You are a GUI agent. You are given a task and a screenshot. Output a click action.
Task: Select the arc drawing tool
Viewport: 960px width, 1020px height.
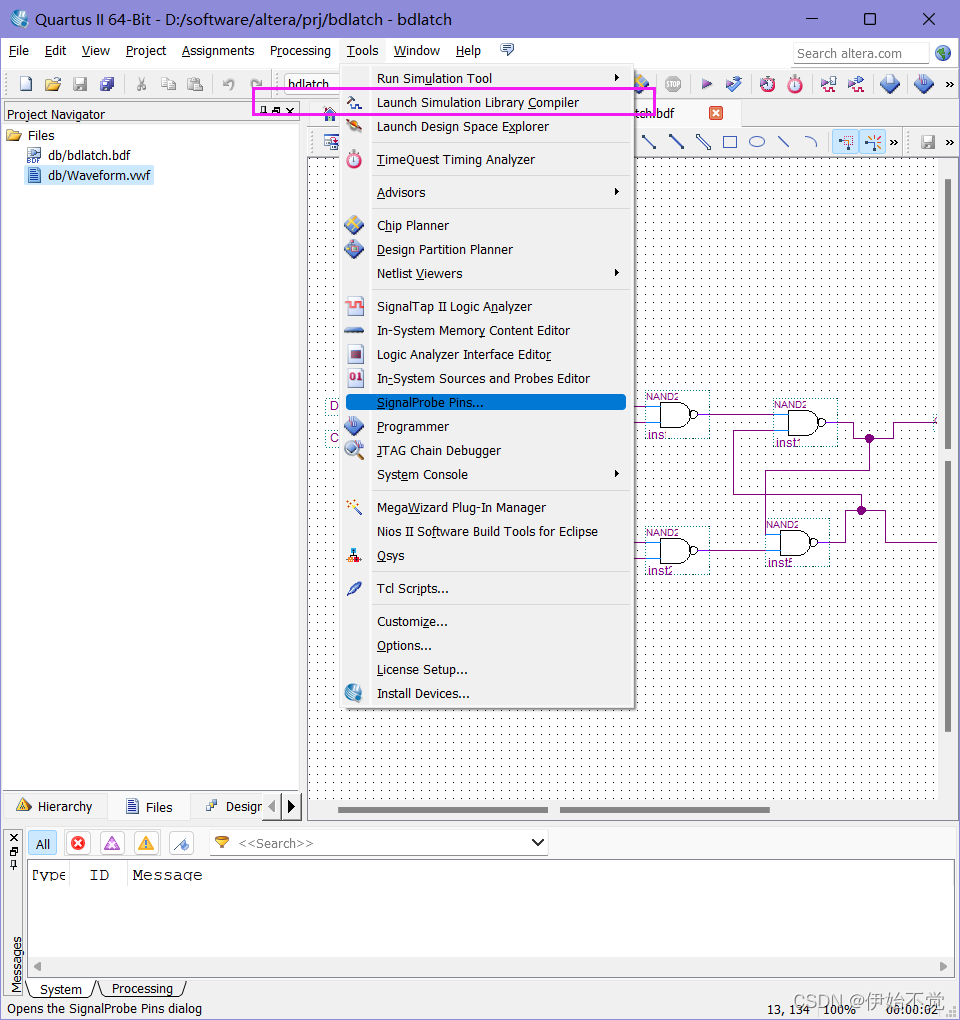click(810, 142)
